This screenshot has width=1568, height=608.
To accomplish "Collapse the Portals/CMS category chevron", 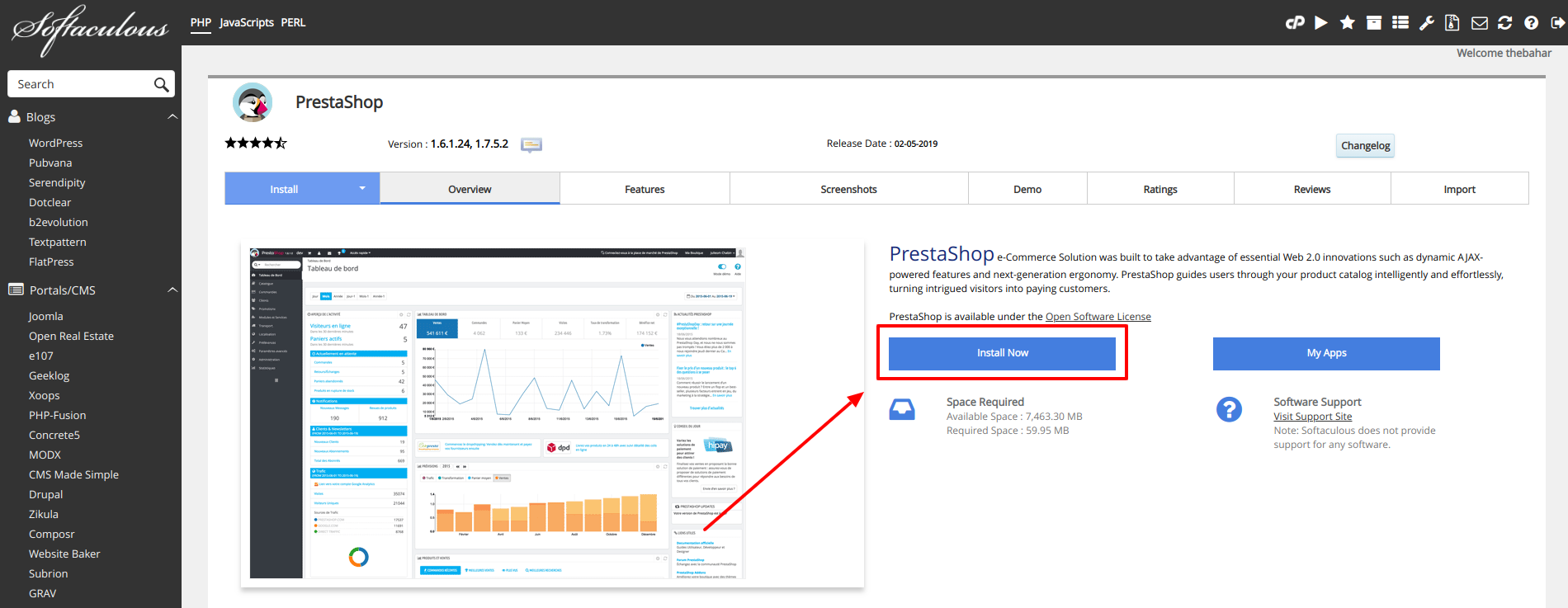I will pos(172,290).
